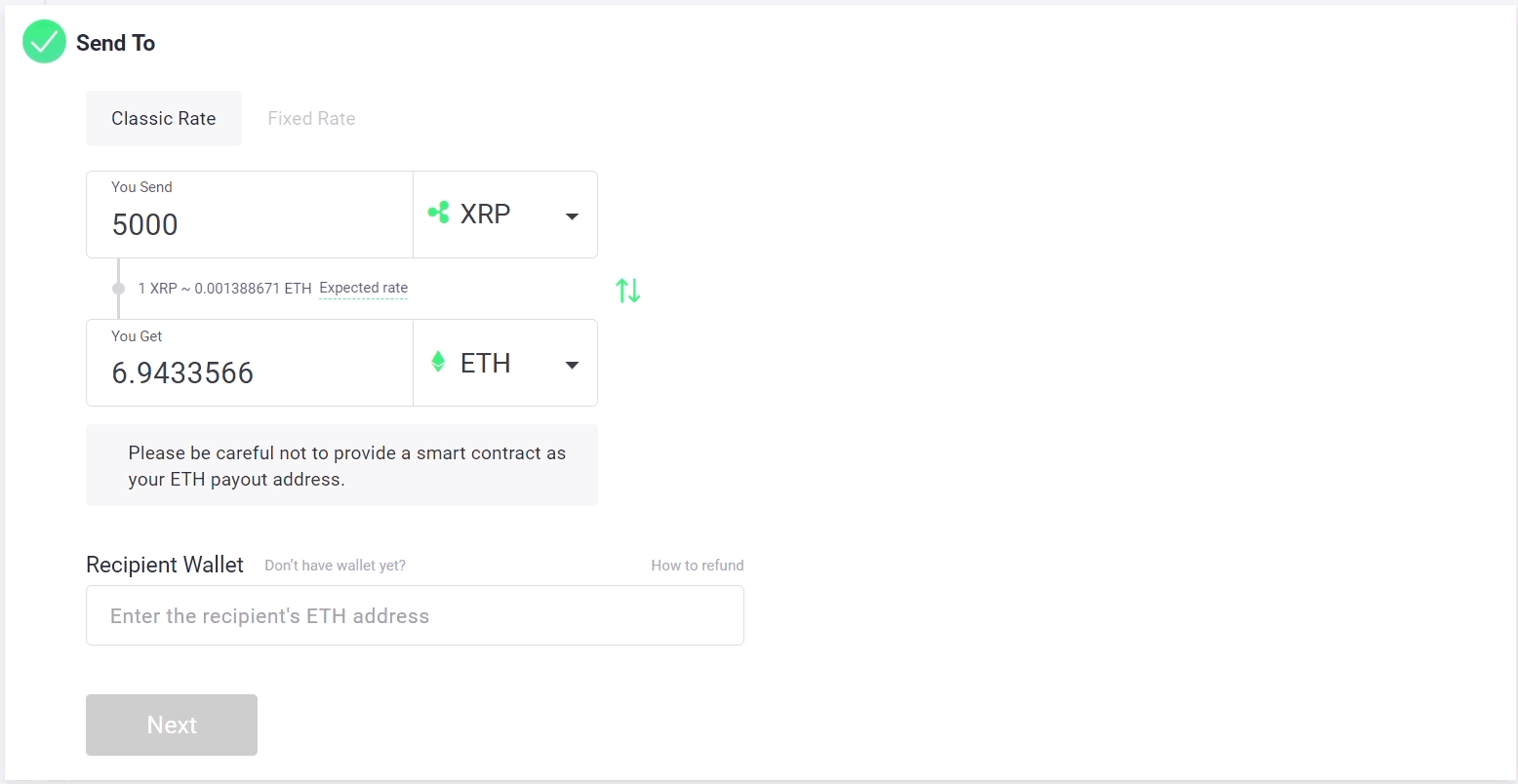Open the XRP currency dropdown arrow
Image resolution: width=1518 pixels, height=784 pixels.
(x=573, y=216)
